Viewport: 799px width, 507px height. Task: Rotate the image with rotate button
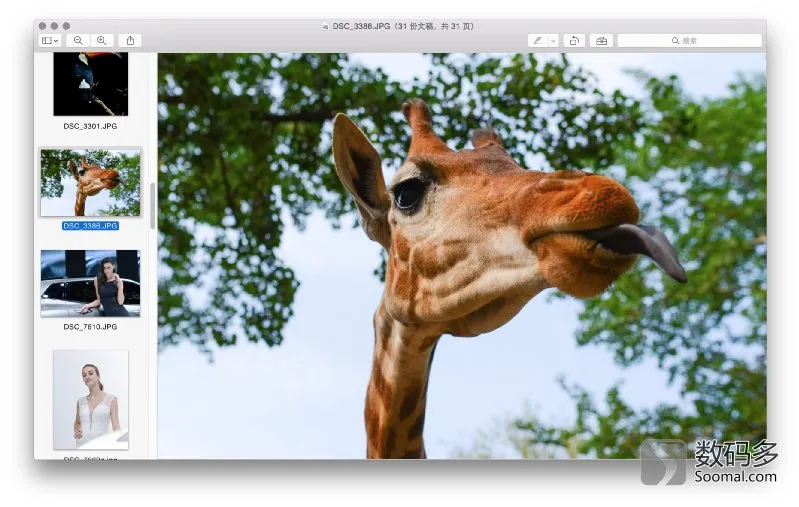574,41
